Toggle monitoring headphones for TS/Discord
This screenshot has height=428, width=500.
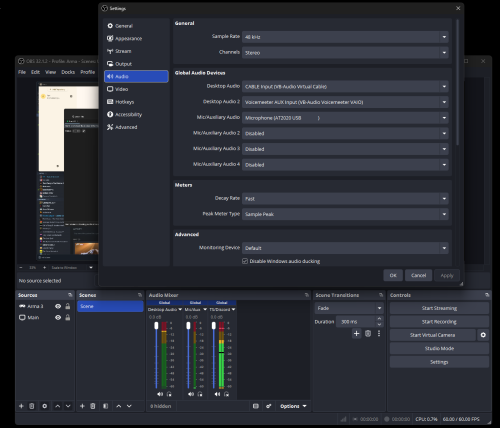[x=226, y=394]
